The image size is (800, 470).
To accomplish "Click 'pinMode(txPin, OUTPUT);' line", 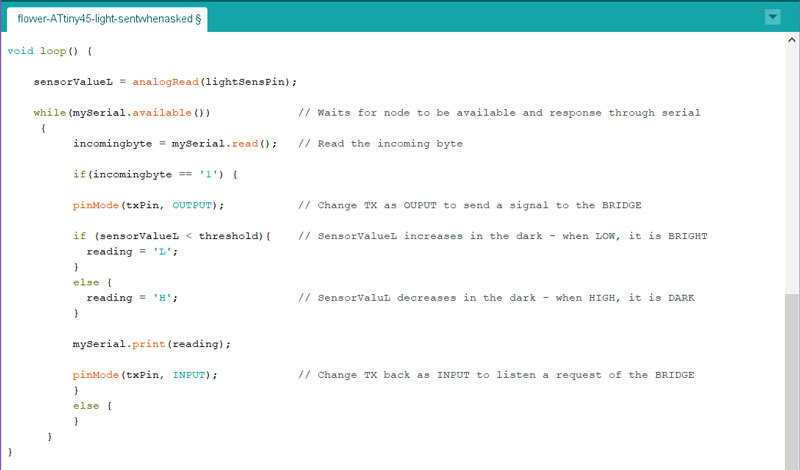I will click(x=148, y=205).
